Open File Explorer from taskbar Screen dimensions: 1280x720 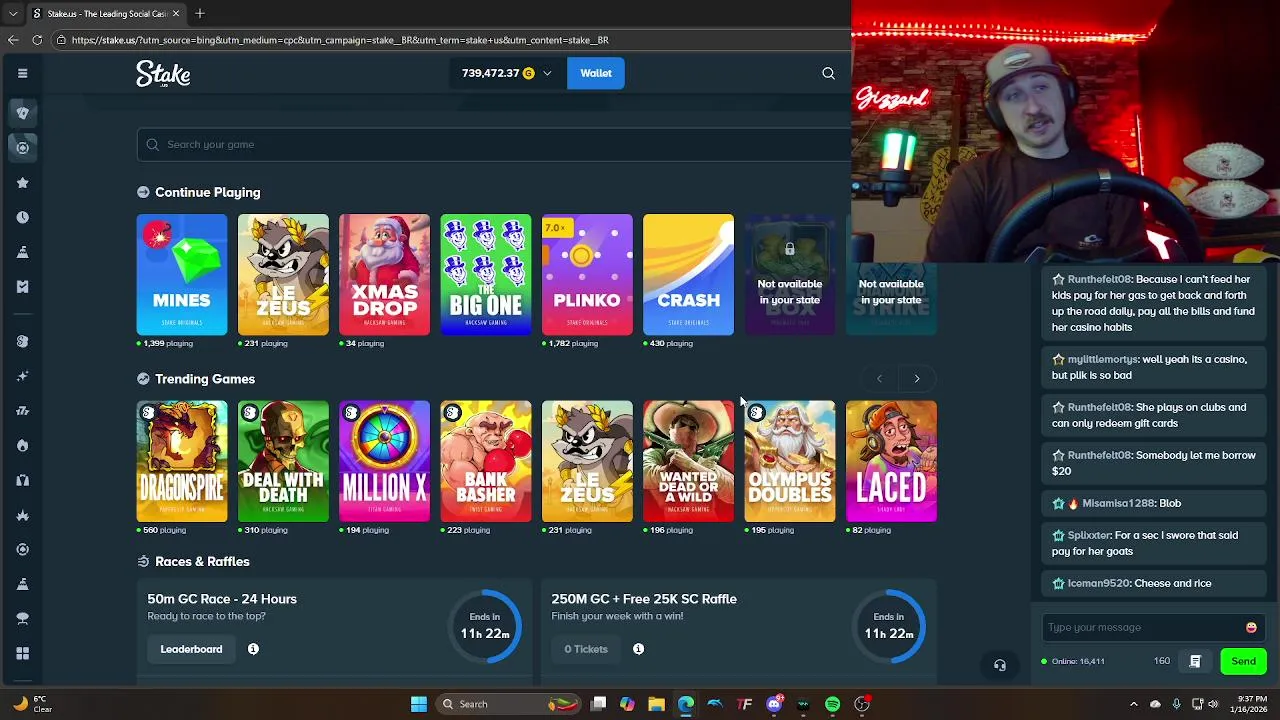click(x=656, y=704)
